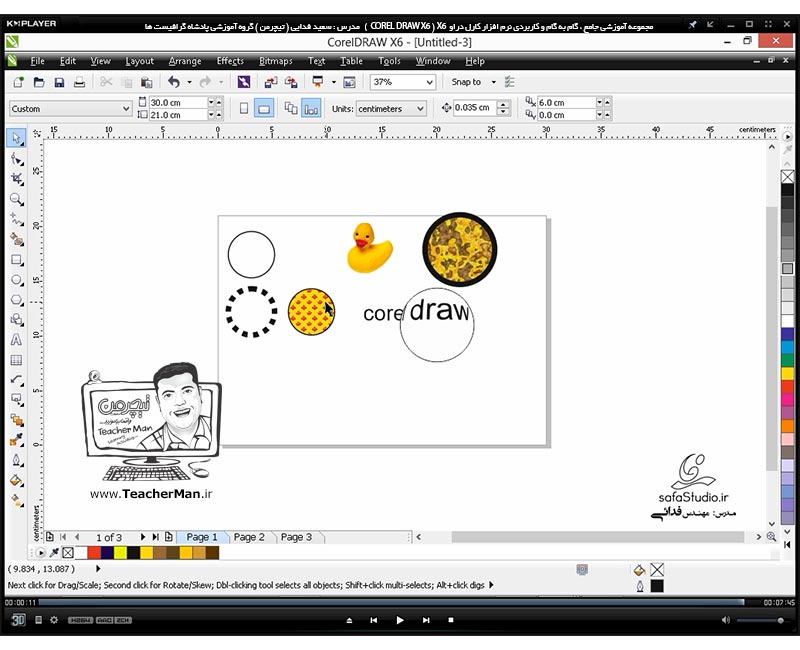Click the Paste icon

[147, 82]
